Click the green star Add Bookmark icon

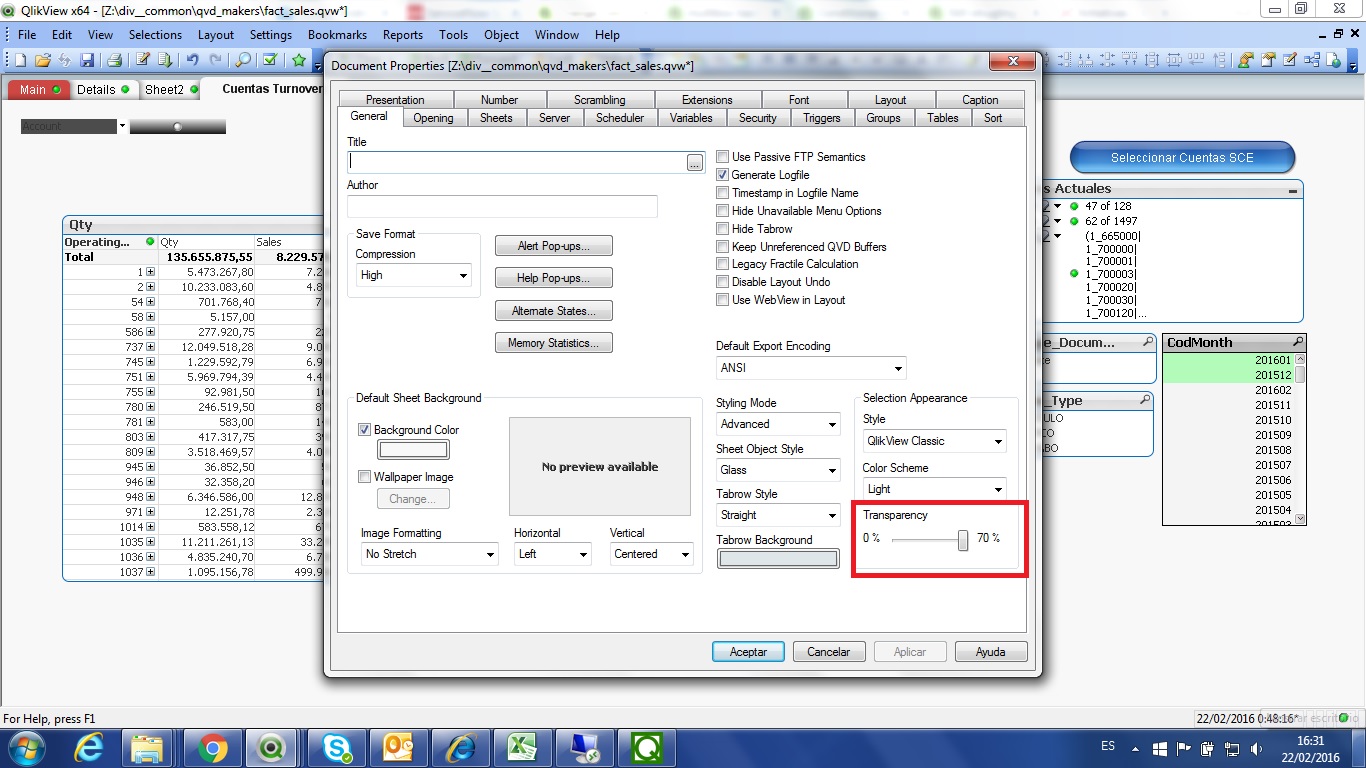click(299, 60)
